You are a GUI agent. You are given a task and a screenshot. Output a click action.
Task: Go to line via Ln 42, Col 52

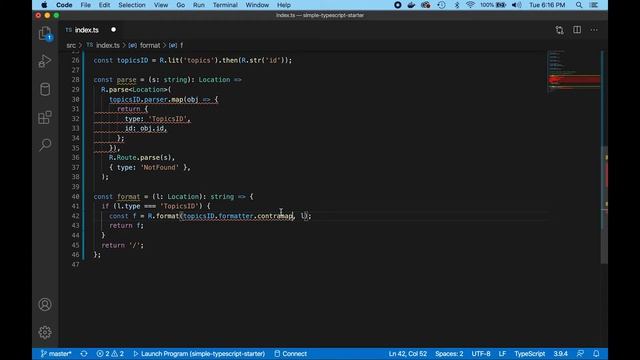tap(407, 354)
